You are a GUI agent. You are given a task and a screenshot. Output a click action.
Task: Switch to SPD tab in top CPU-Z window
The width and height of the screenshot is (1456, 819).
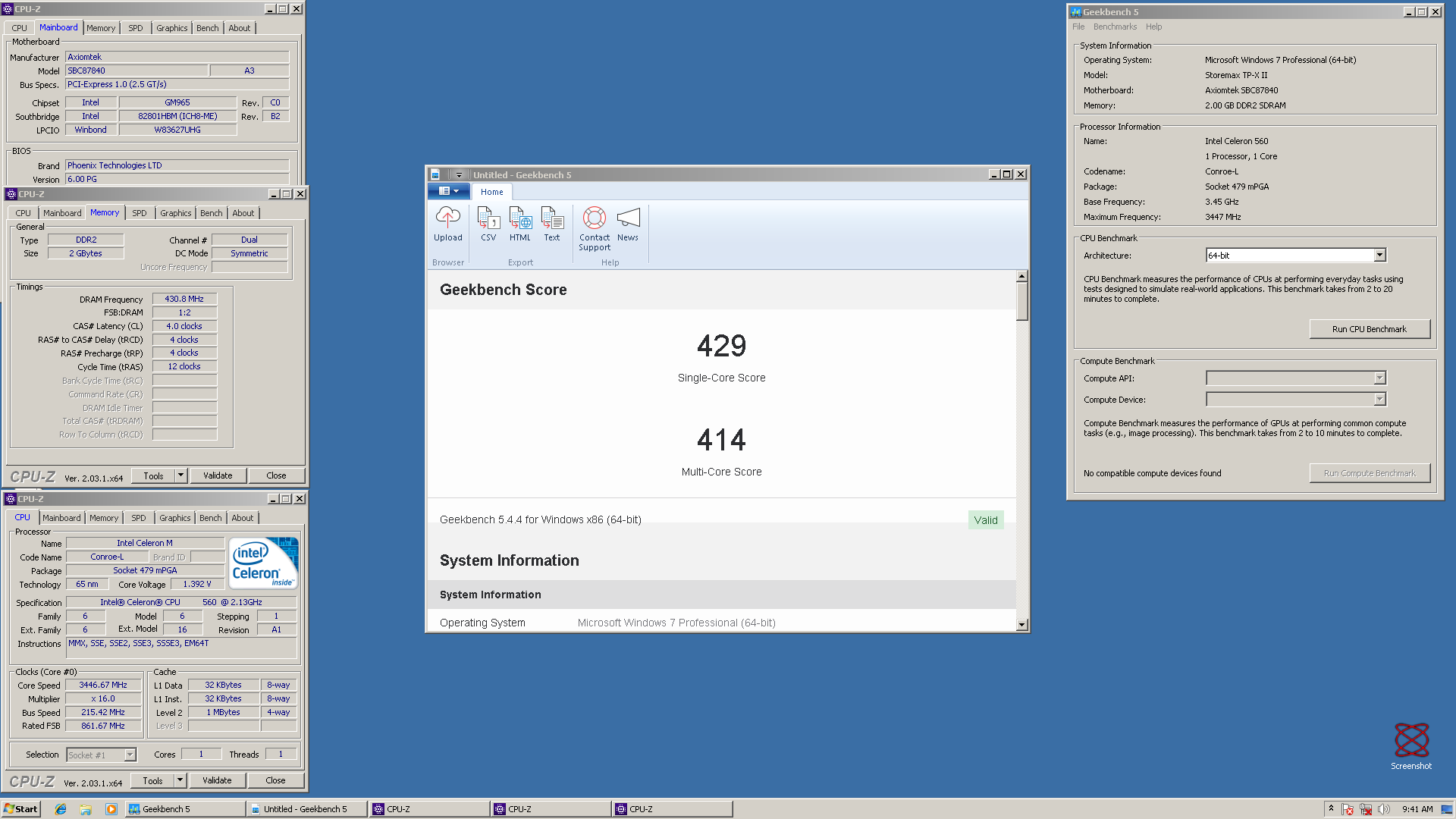coord(135,28)
